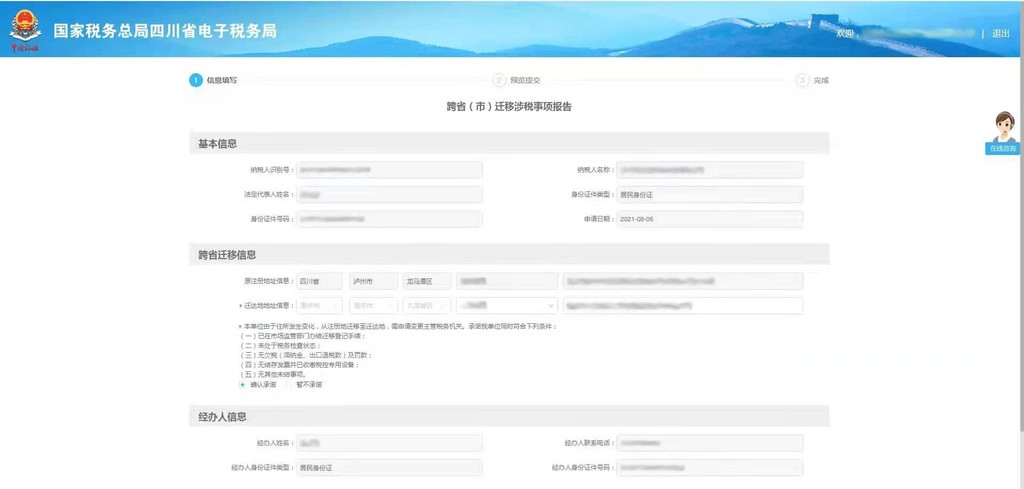Open the 在线咨询 customer service avatar
Viewport: 1024px width, 489px height.
pos(1002,127)
